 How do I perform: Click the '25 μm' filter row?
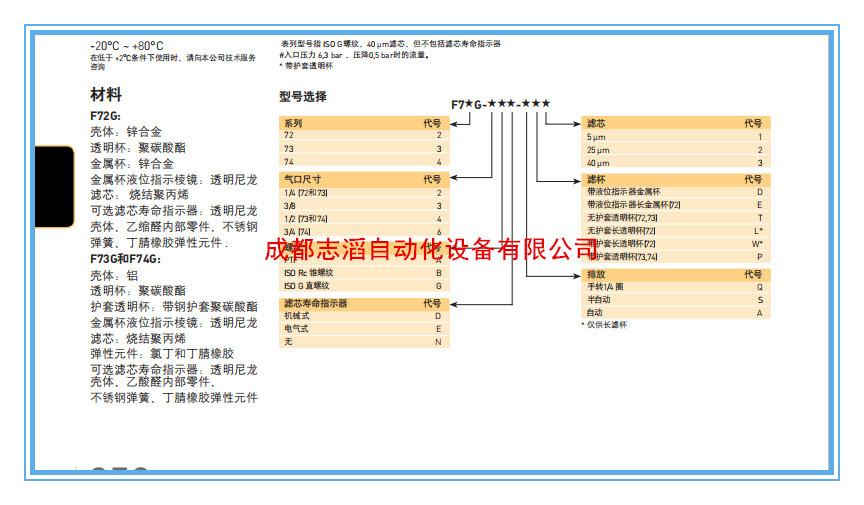676,149
